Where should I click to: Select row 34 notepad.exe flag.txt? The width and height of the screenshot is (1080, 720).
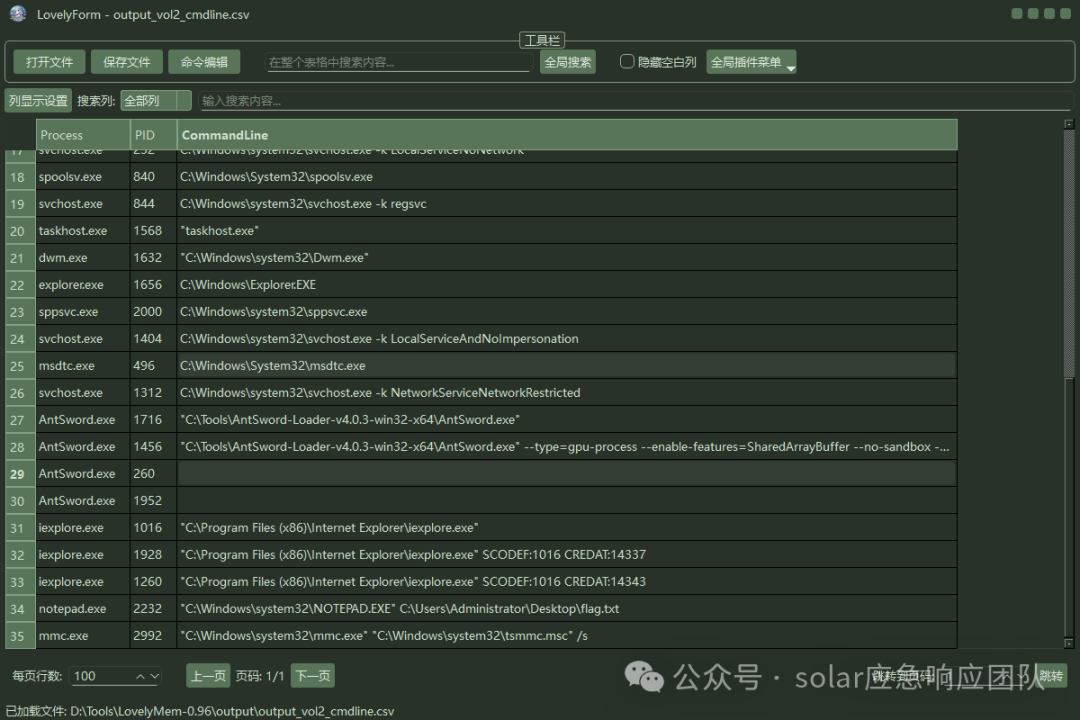(x=481, y=608)
